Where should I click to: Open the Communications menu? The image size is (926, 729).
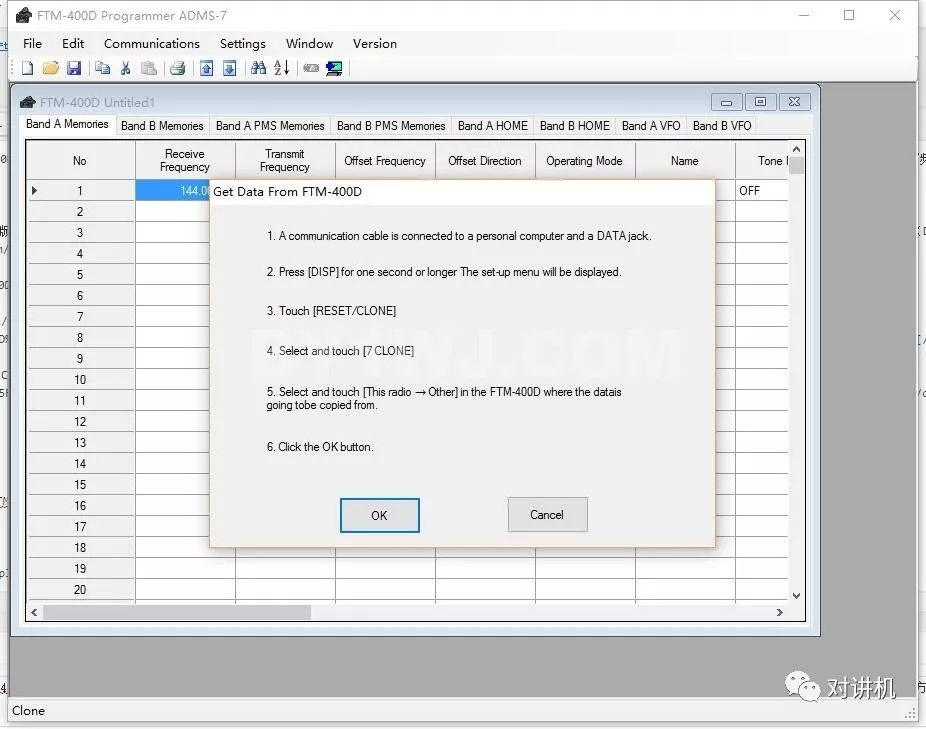[x=152, y=43]
